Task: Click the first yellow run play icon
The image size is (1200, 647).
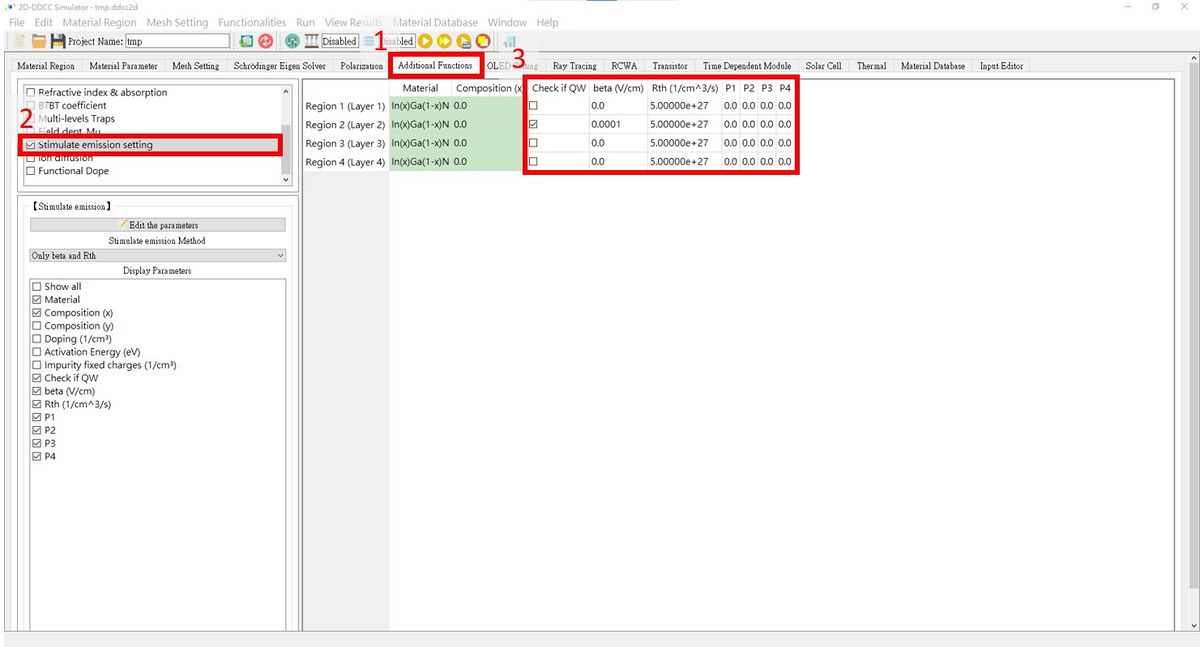Action: [x=425, y=41]
